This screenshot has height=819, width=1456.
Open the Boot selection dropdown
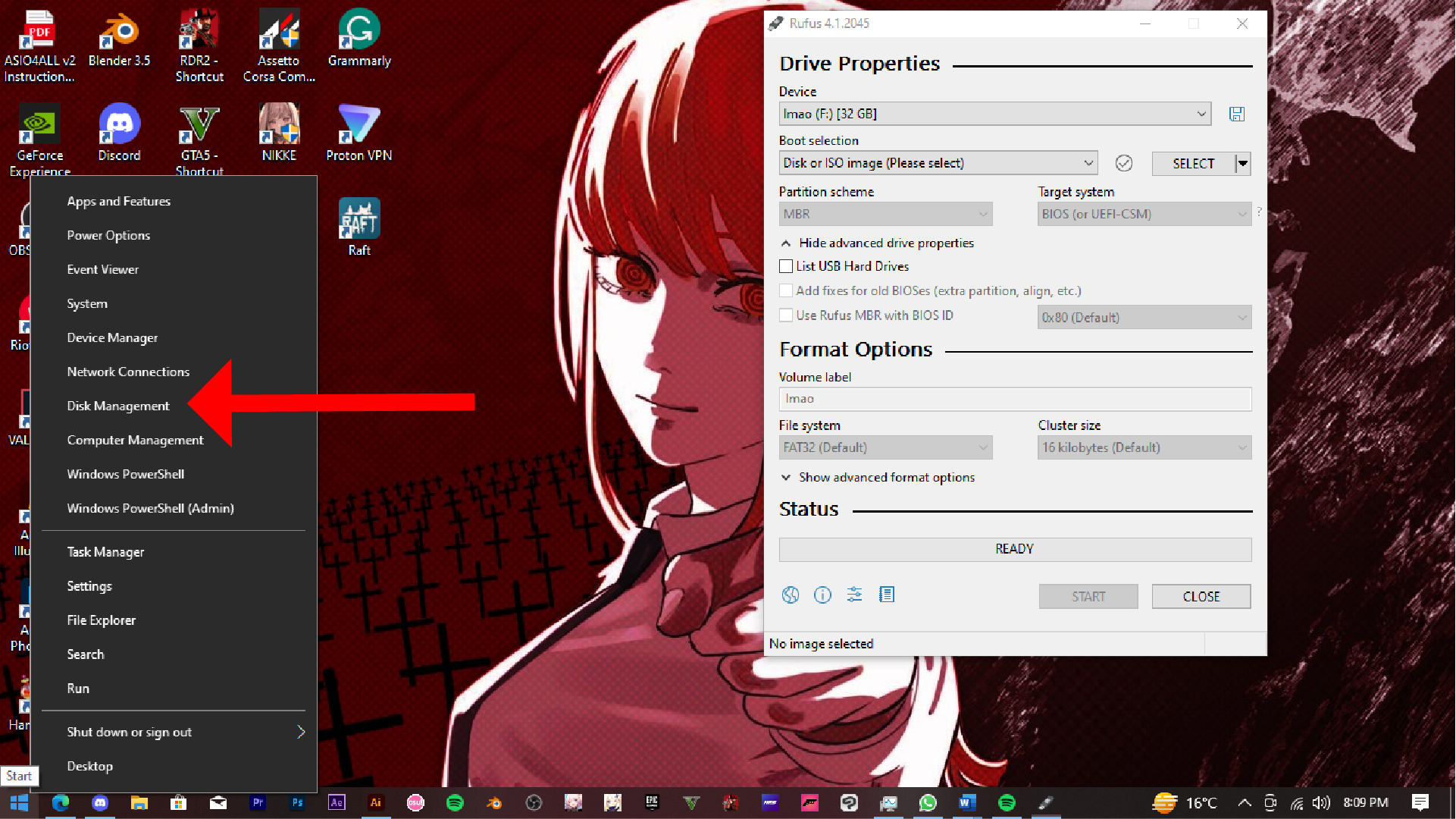(938, 163)
